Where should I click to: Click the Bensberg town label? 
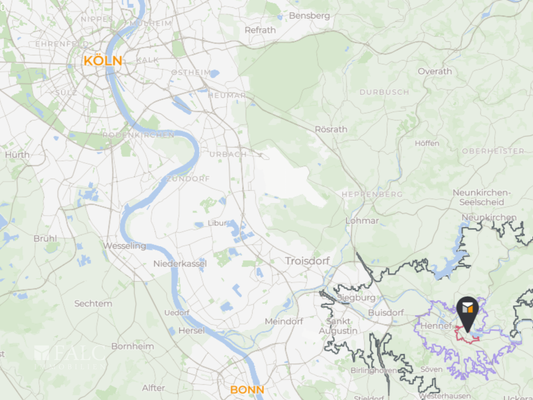click(x=309, y=16)
